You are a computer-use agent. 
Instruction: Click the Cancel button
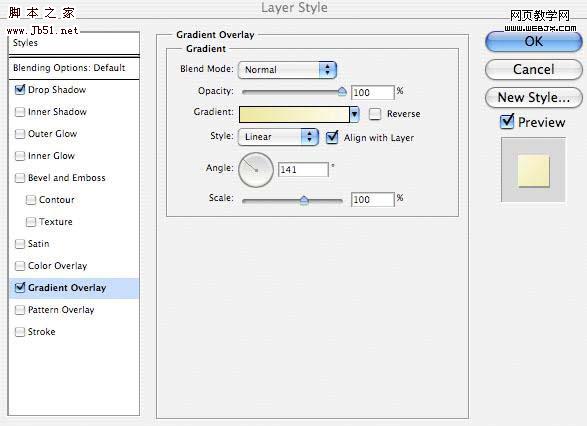point(533,70)
